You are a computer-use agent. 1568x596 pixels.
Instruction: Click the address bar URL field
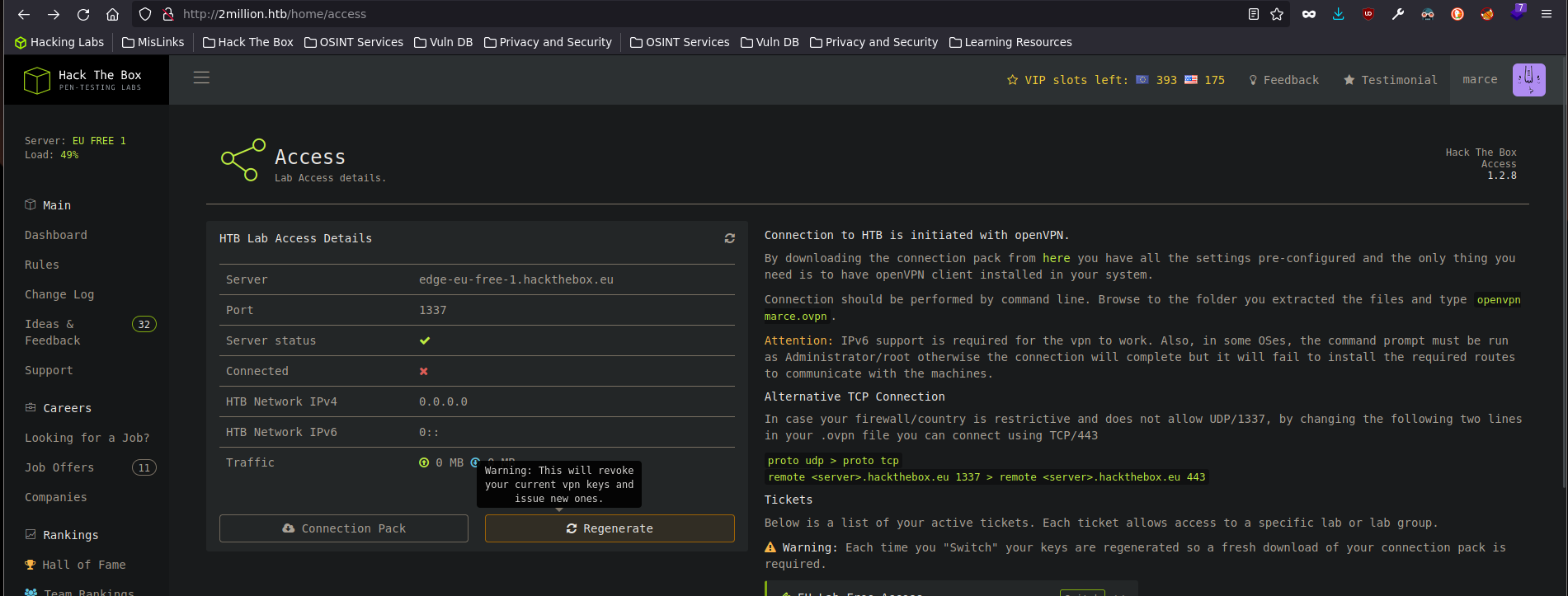709,14
